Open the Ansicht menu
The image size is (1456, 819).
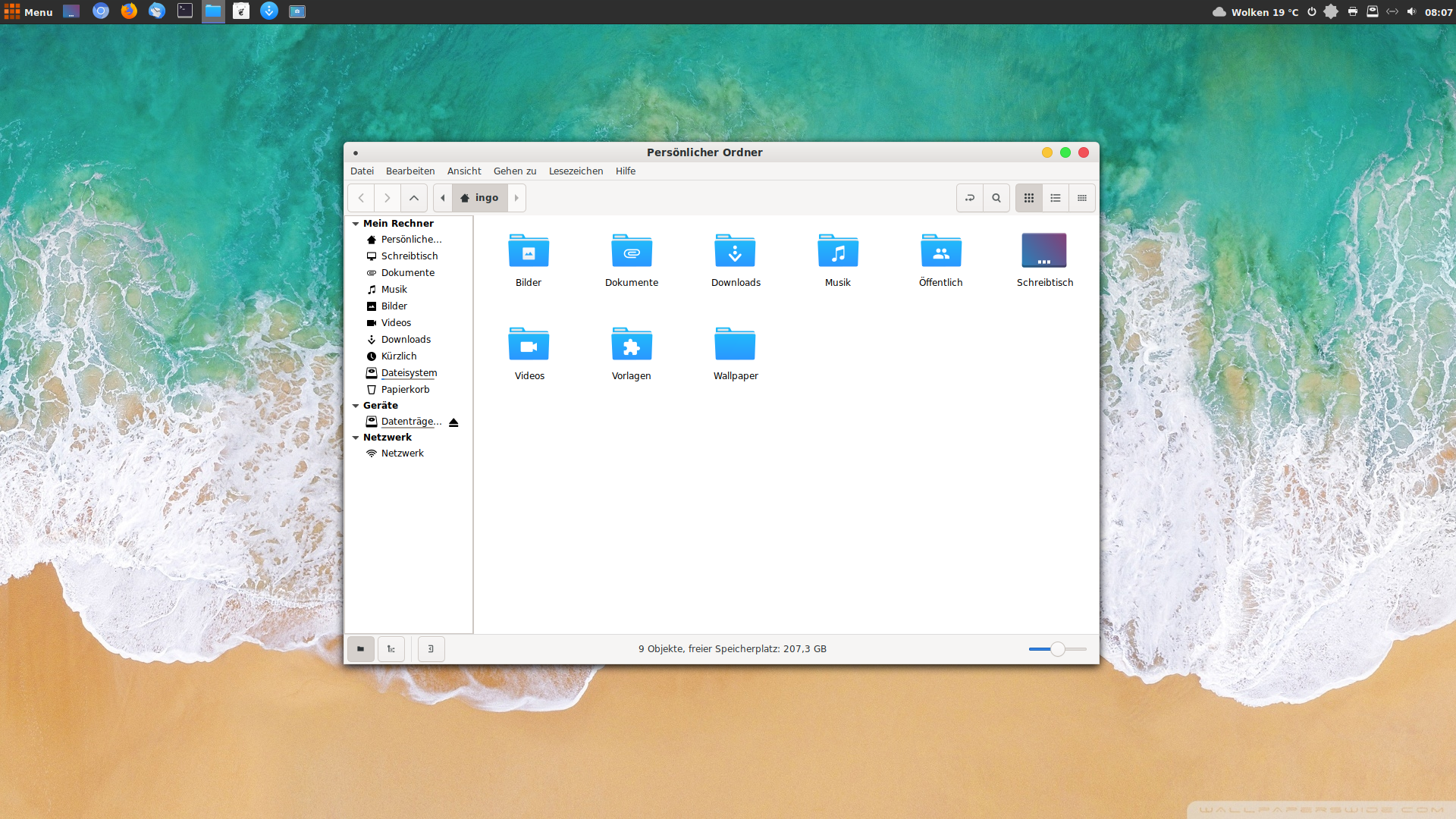tap(464, 171)
